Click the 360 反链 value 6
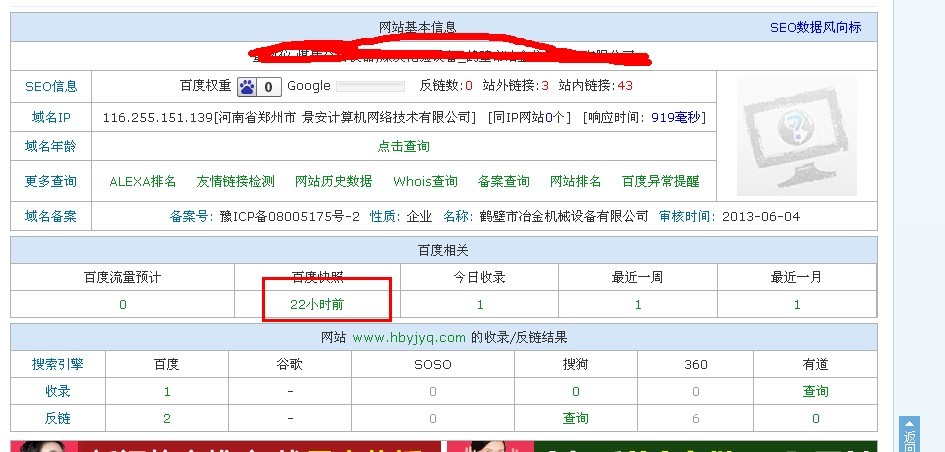Screen dimensions: 945x452 tap(696, 418)
